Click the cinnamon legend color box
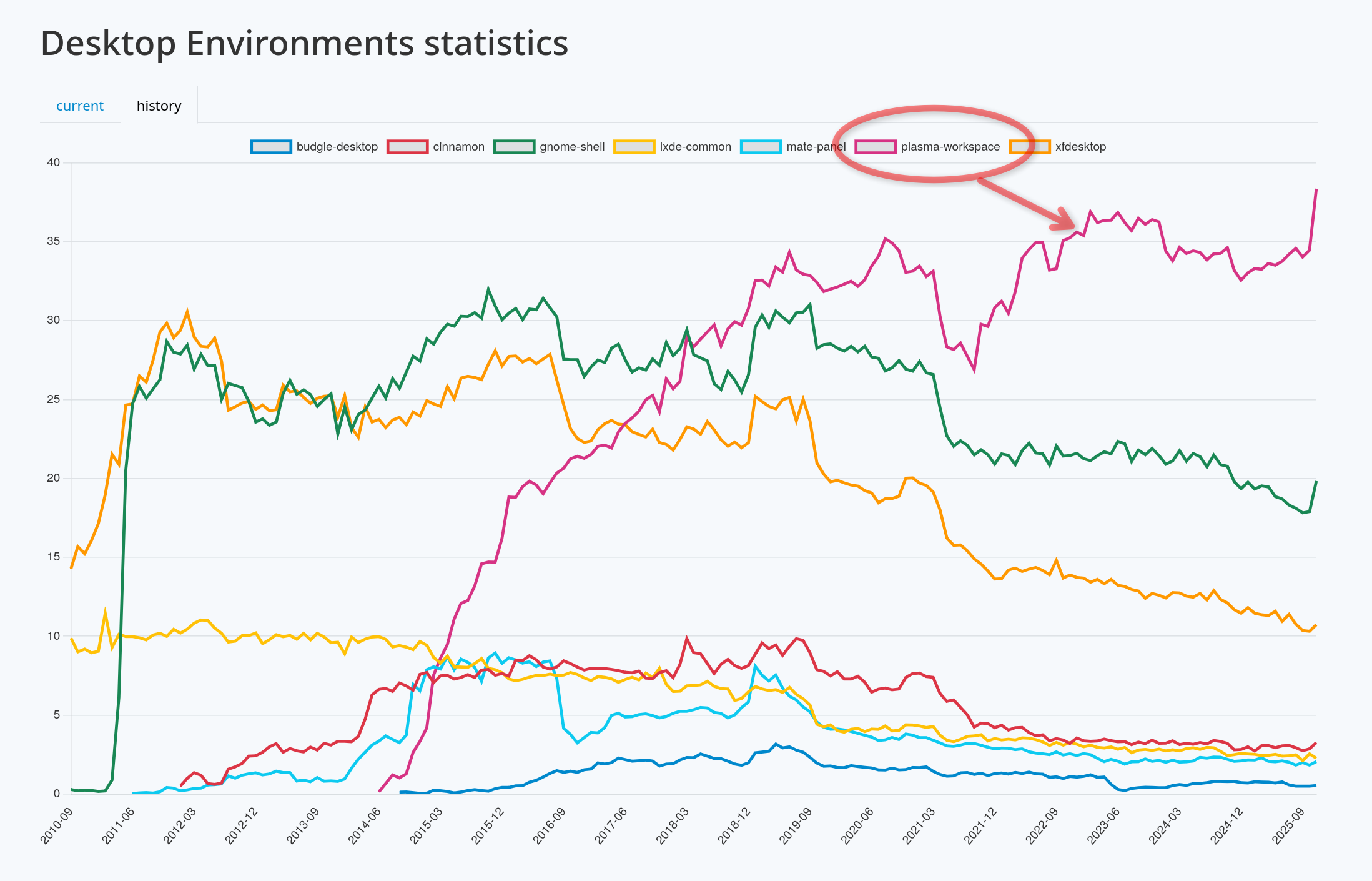 click(x=407, y=147)
